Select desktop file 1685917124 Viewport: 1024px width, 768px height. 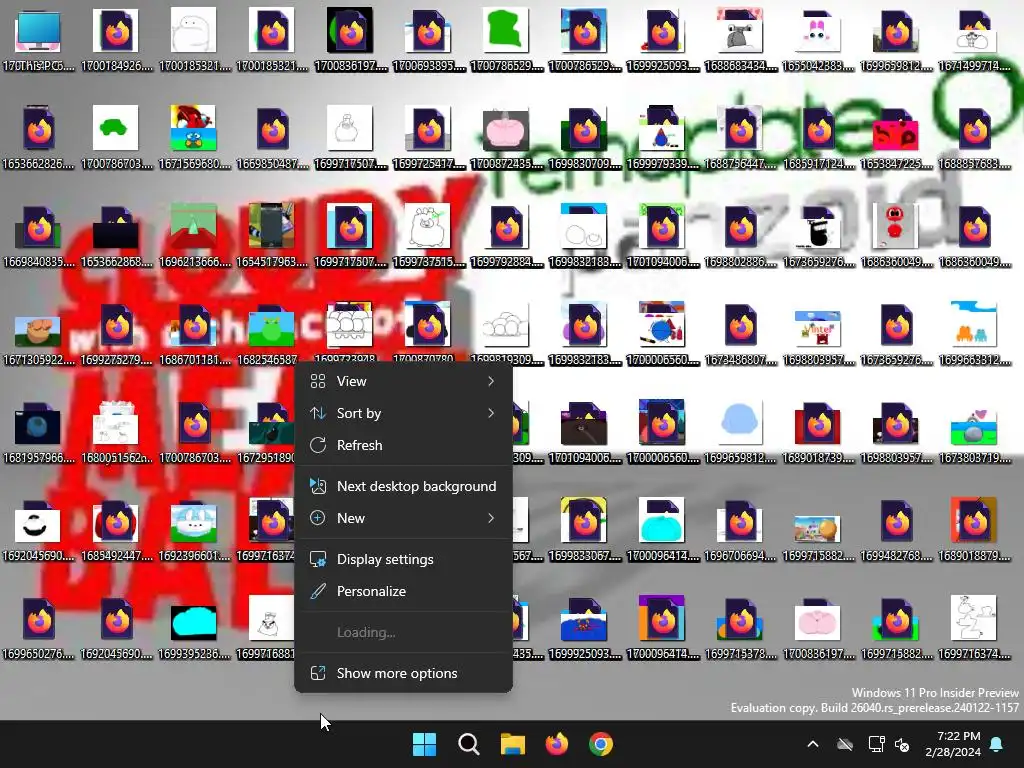coord(818,138)
